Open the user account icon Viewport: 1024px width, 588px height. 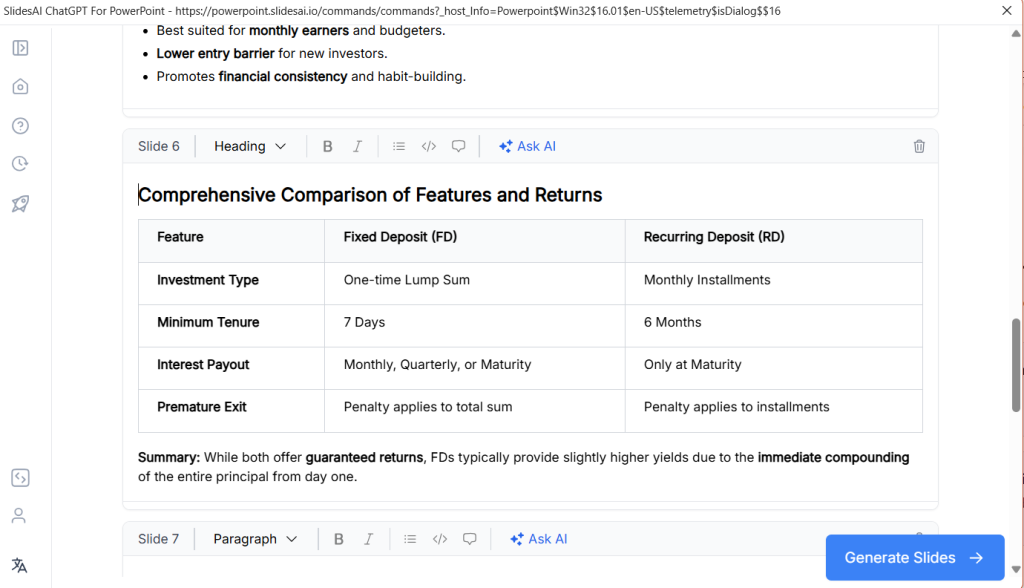[x=20, y=516]
